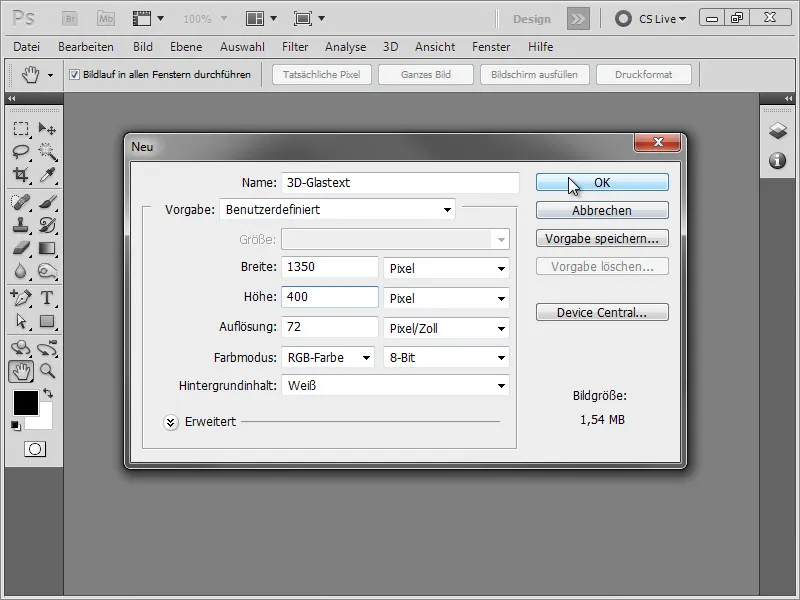Toggle 'Bildlauf in allen Fenstern durchführen' checkbox
800x600 pixels.
(x=74, y=74)
